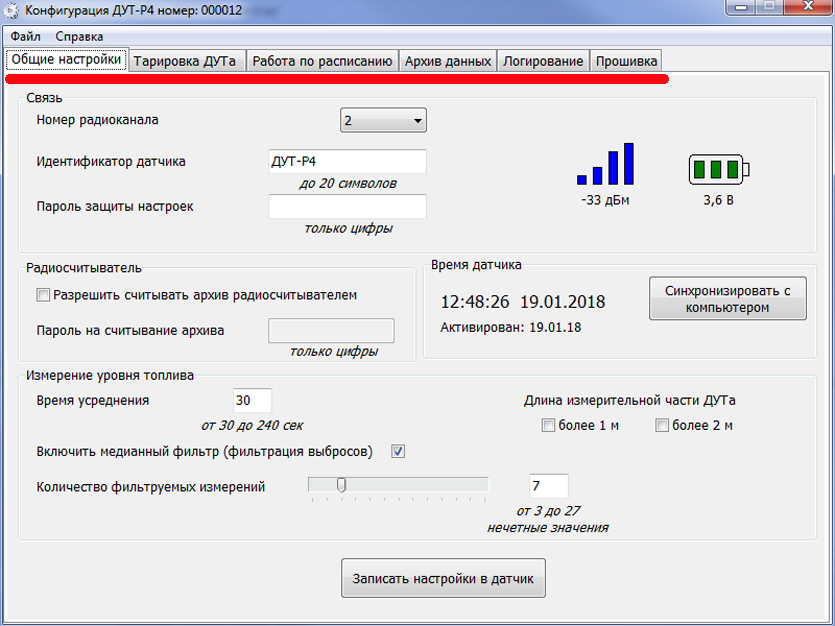Check the 'более 2 м' length option

point(662,425)
